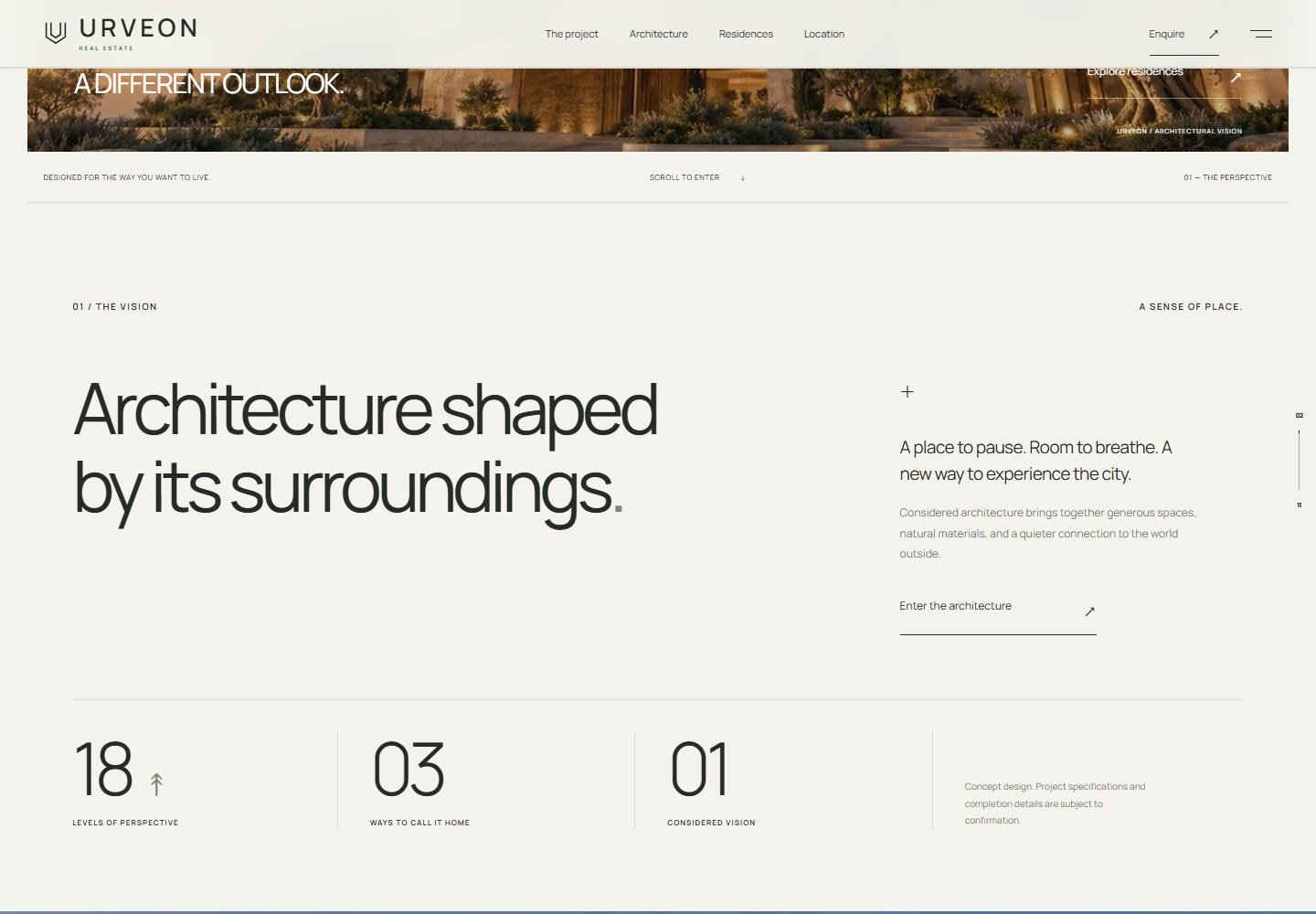
Task: Select Location in the top navigation
Action: [x=823, y=34]
